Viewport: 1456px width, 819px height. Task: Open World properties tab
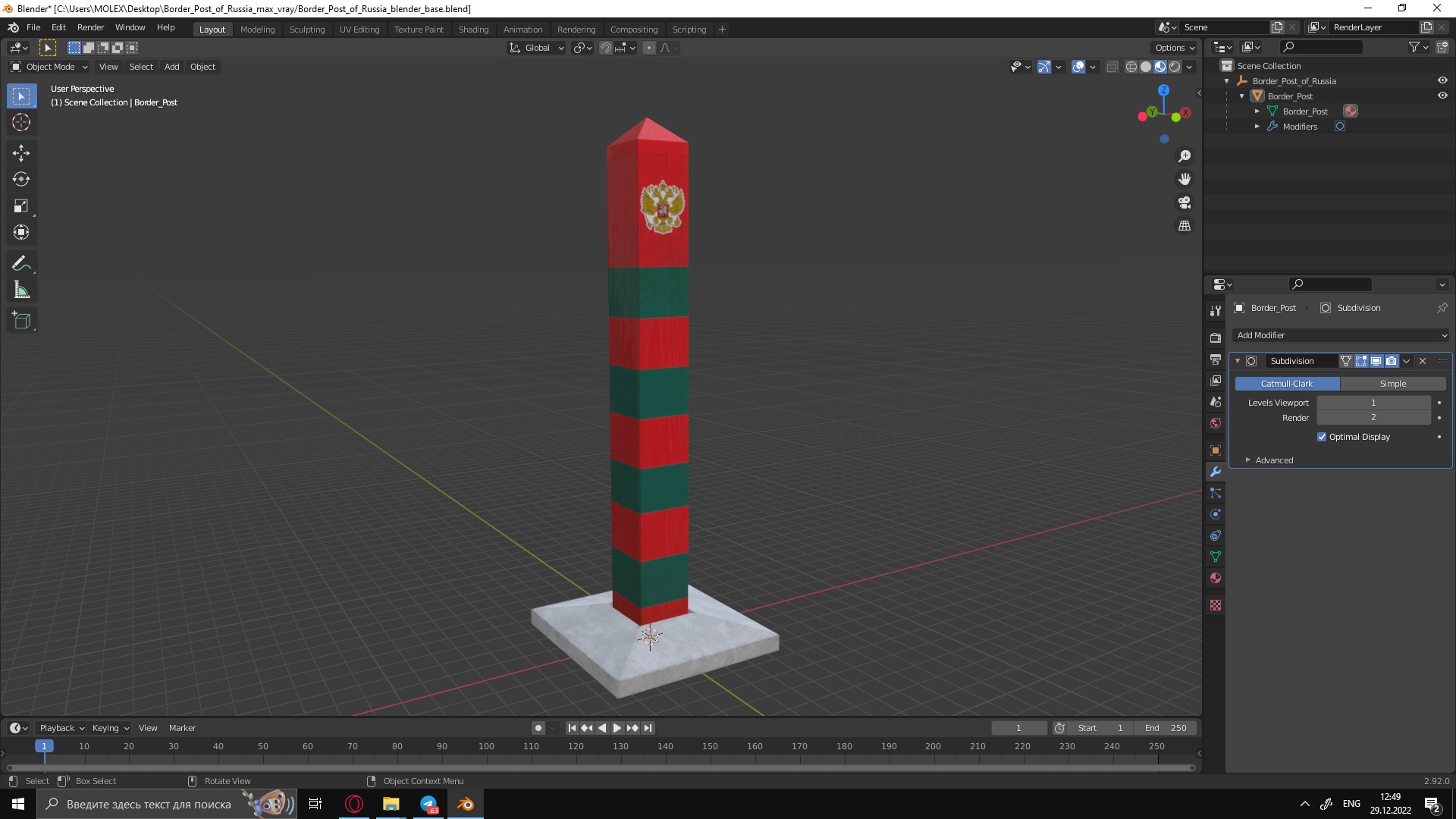[x=1216, y=422]
